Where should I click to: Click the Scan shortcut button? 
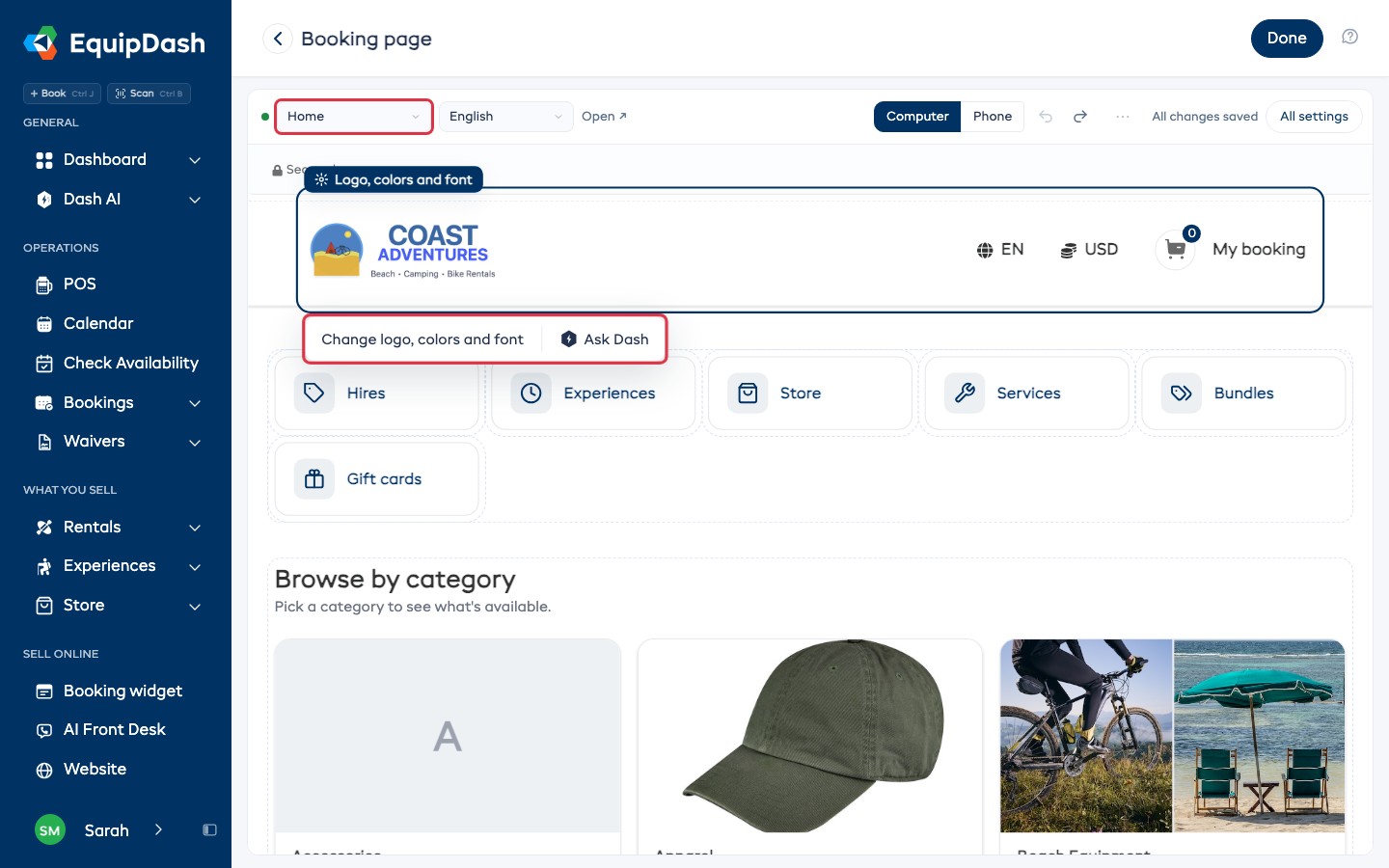click(149, 94)
